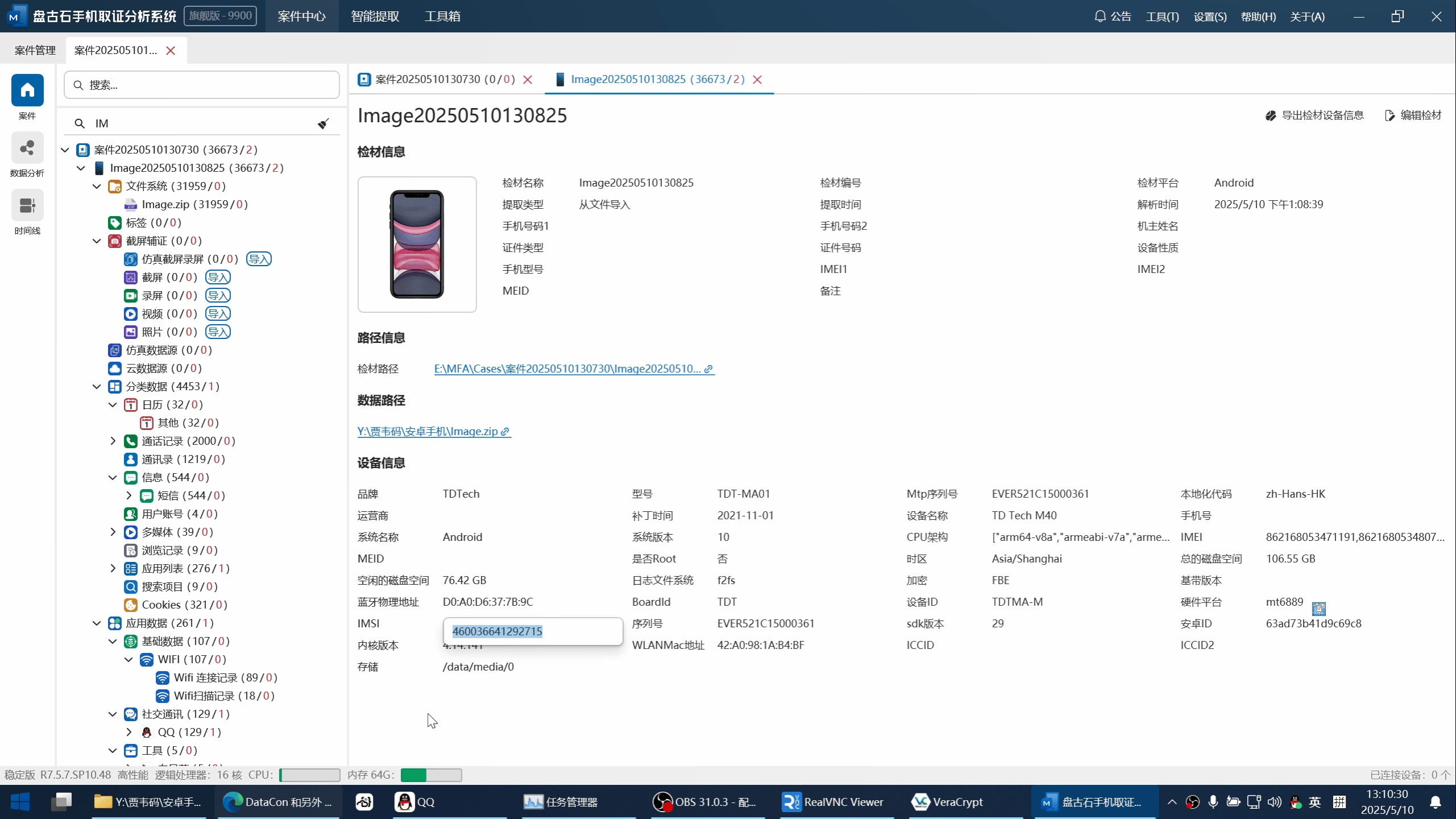The image size is (1456, 819).
Task: Open RealVNC Viewer from the taskbar
Action: pyautogui.click(x=833, y=802)
